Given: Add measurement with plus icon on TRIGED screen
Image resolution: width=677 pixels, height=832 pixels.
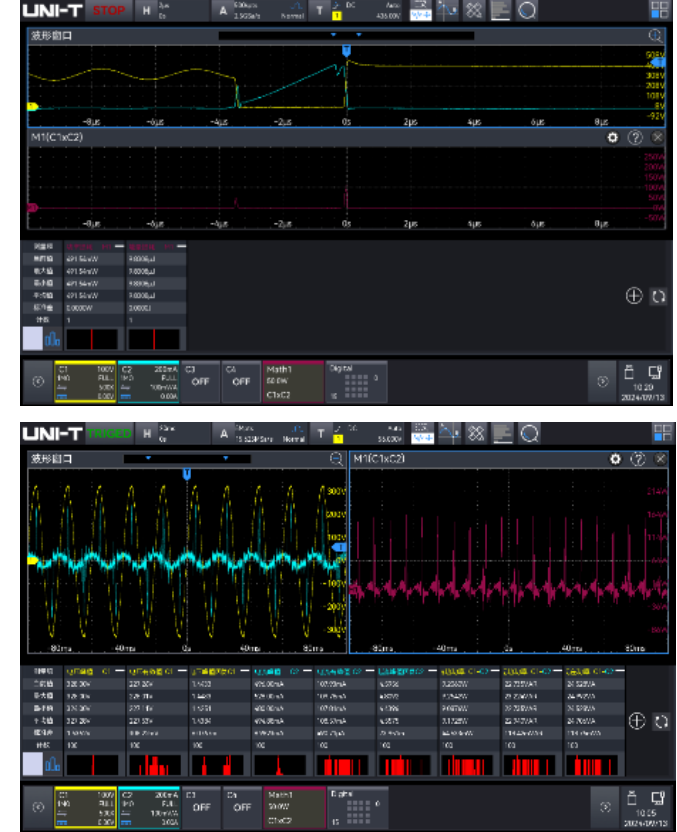Looking at the screenshot, I should pyautogui.click(x=634, y=720).
